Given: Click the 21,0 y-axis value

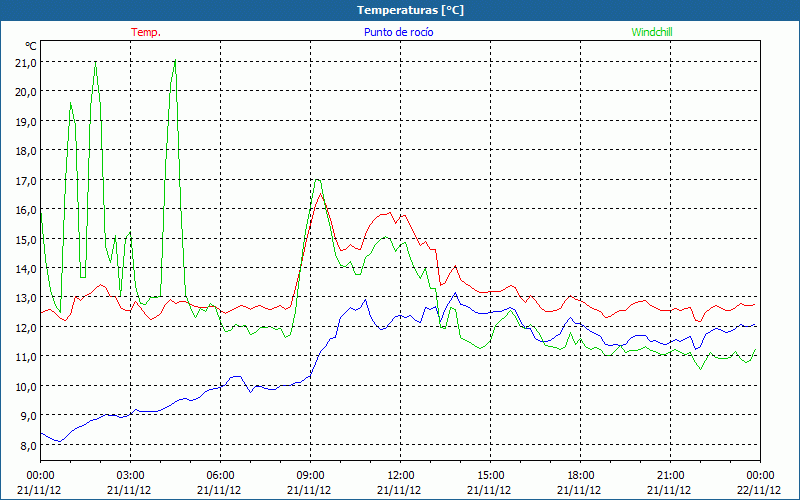Looking at the screenshot, I should (x=28, y=62).
